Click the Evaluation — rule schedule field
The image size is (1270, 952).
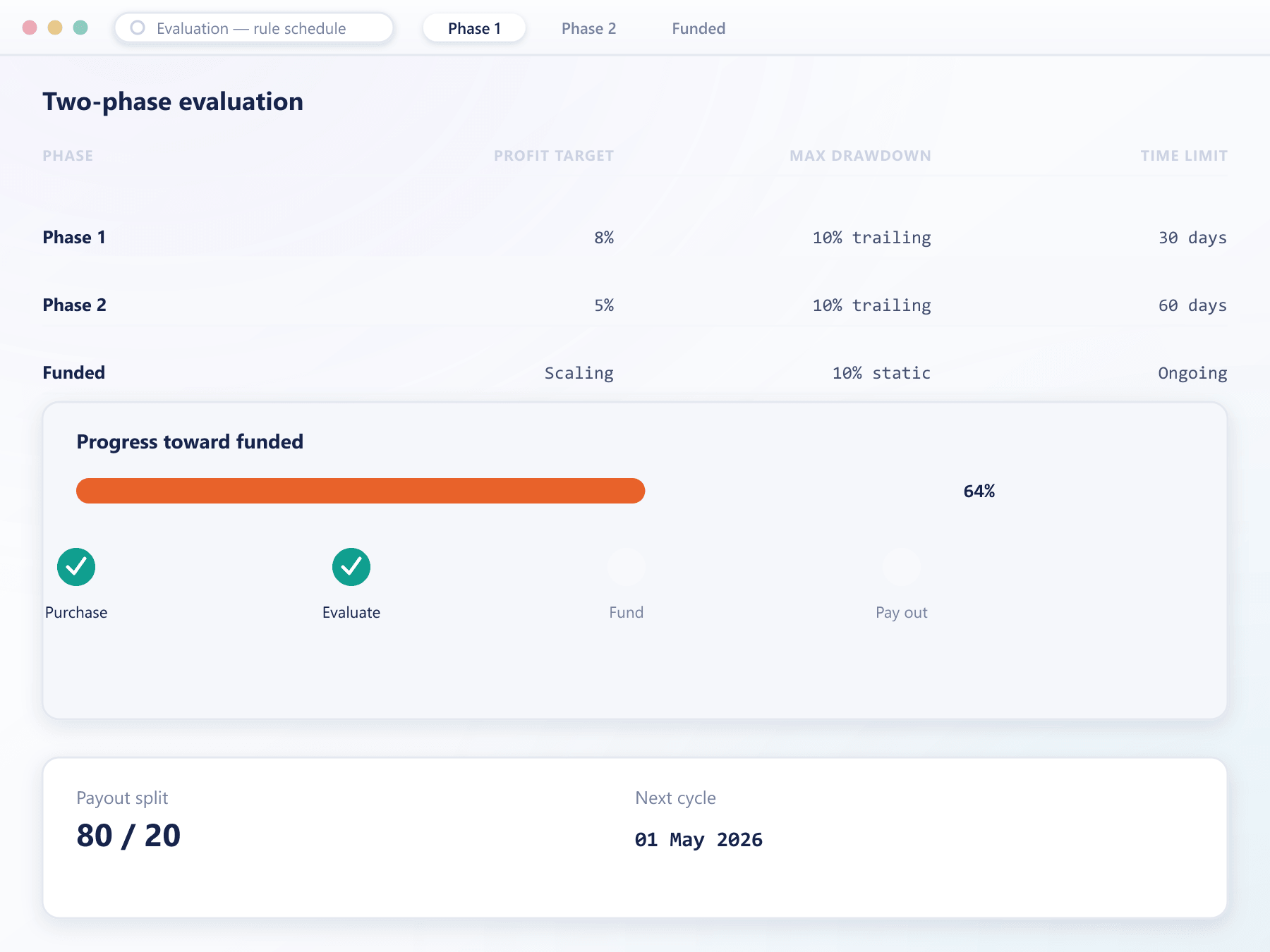[254, 28]
